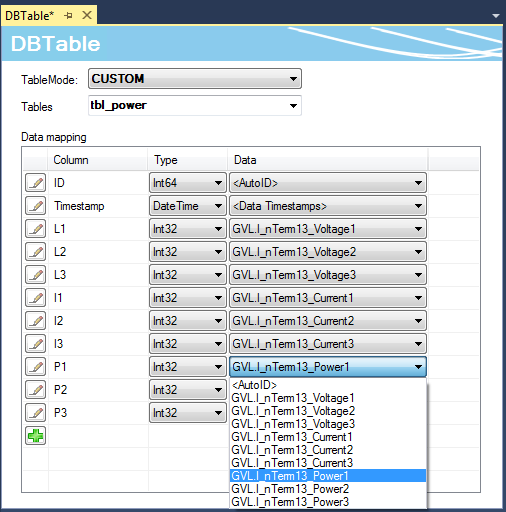Click the L1 column name cell
Viewport: 506px width, 512px height.
[98, 229]
